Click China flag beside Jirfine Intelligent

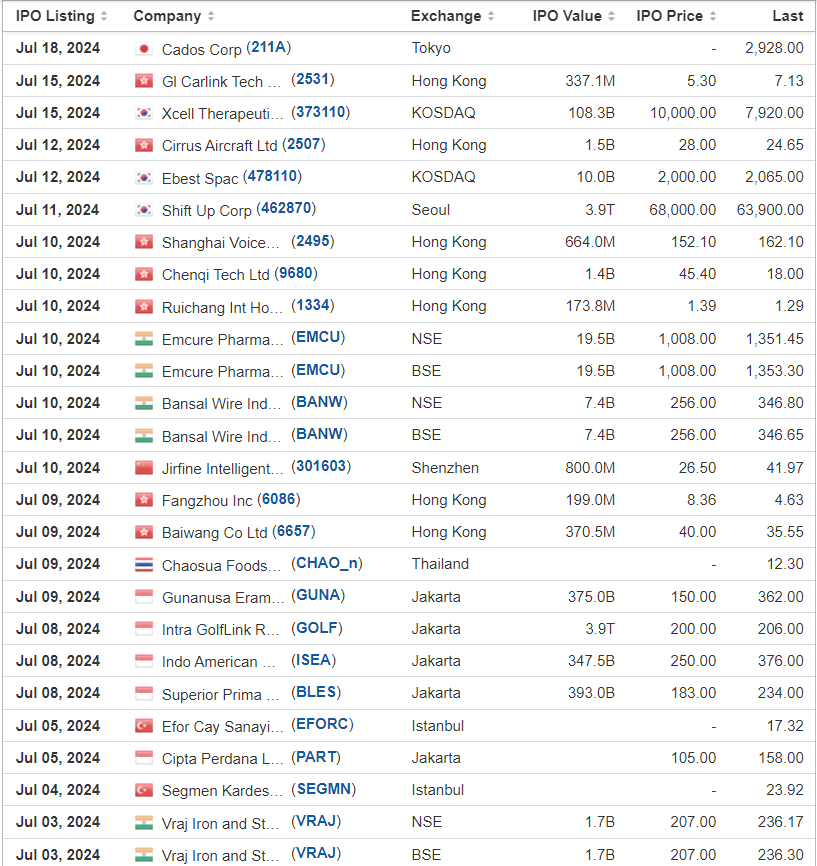point(144,468)
